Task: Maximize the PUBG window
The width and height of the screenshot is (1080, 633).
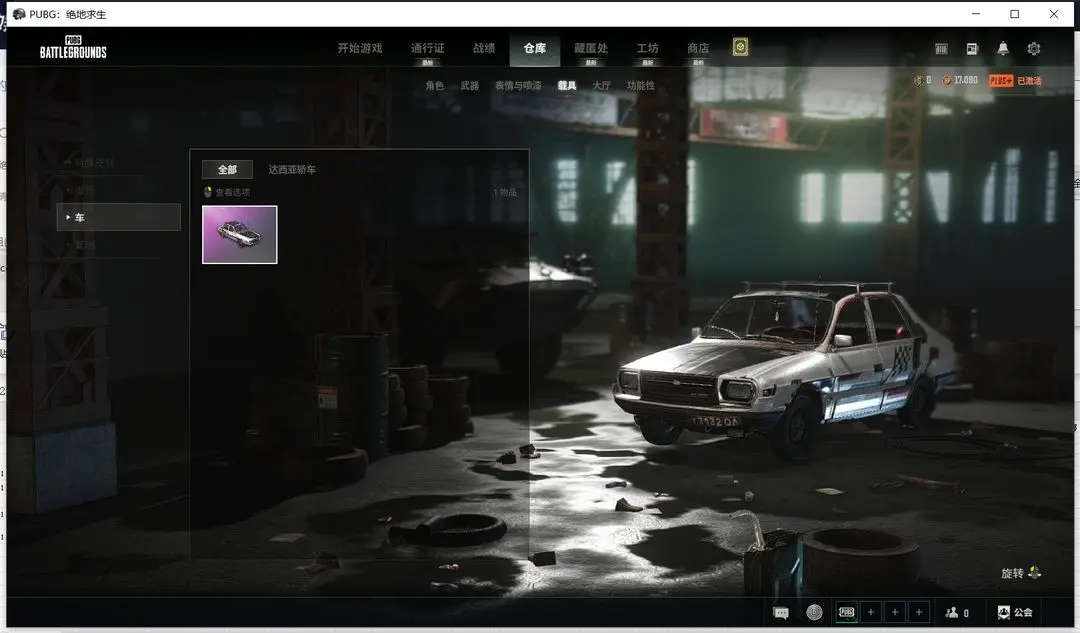Action: click(x=1015, y=14)
